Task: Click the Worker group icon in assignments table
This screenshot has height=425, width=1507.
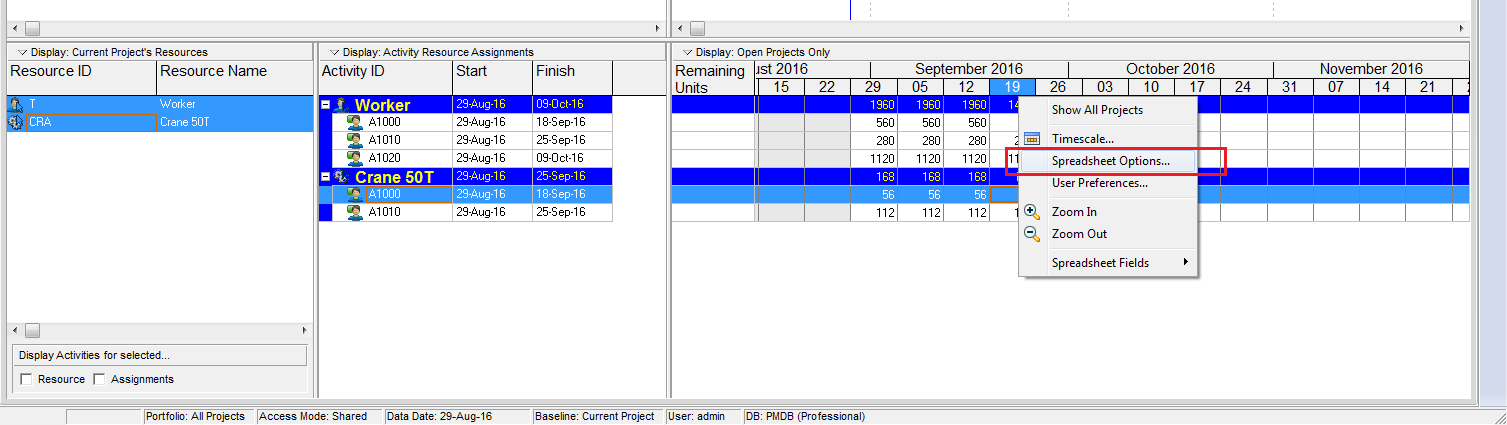Action: click(342, 105)
